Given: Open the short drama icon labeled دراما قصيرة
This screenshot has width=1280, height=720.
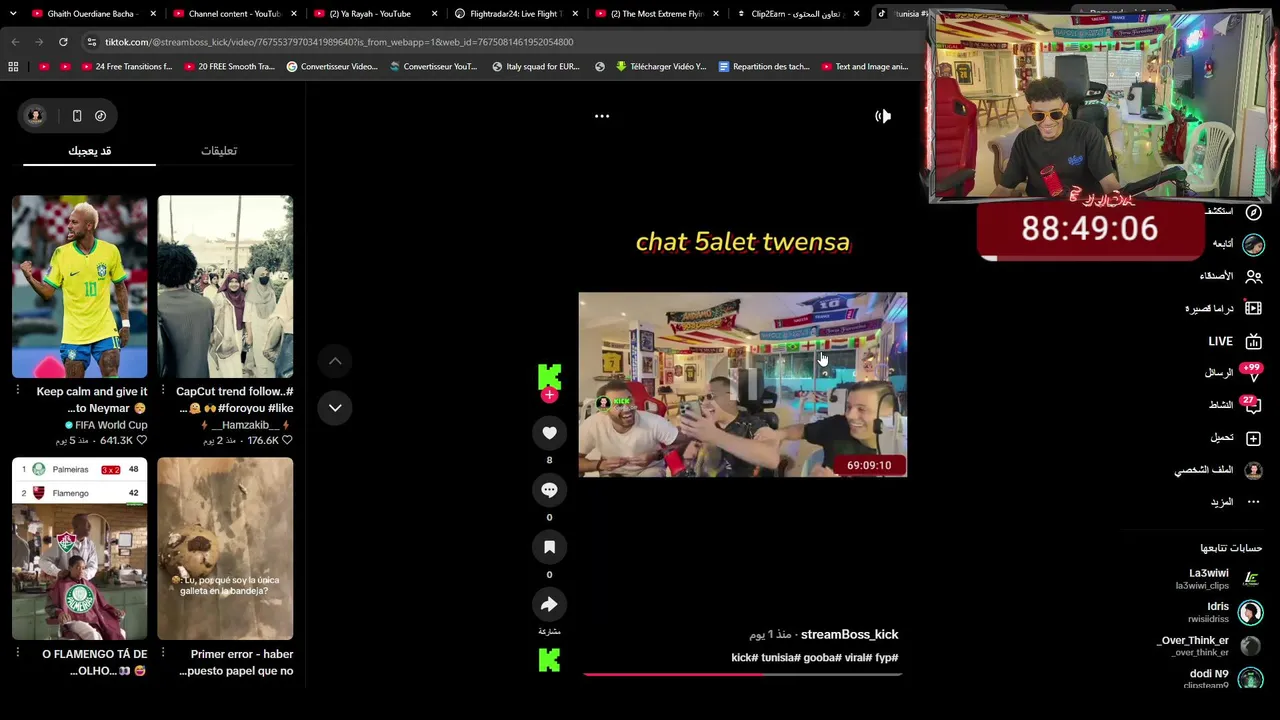Looking at the screenshot, I should point(1253,308).
